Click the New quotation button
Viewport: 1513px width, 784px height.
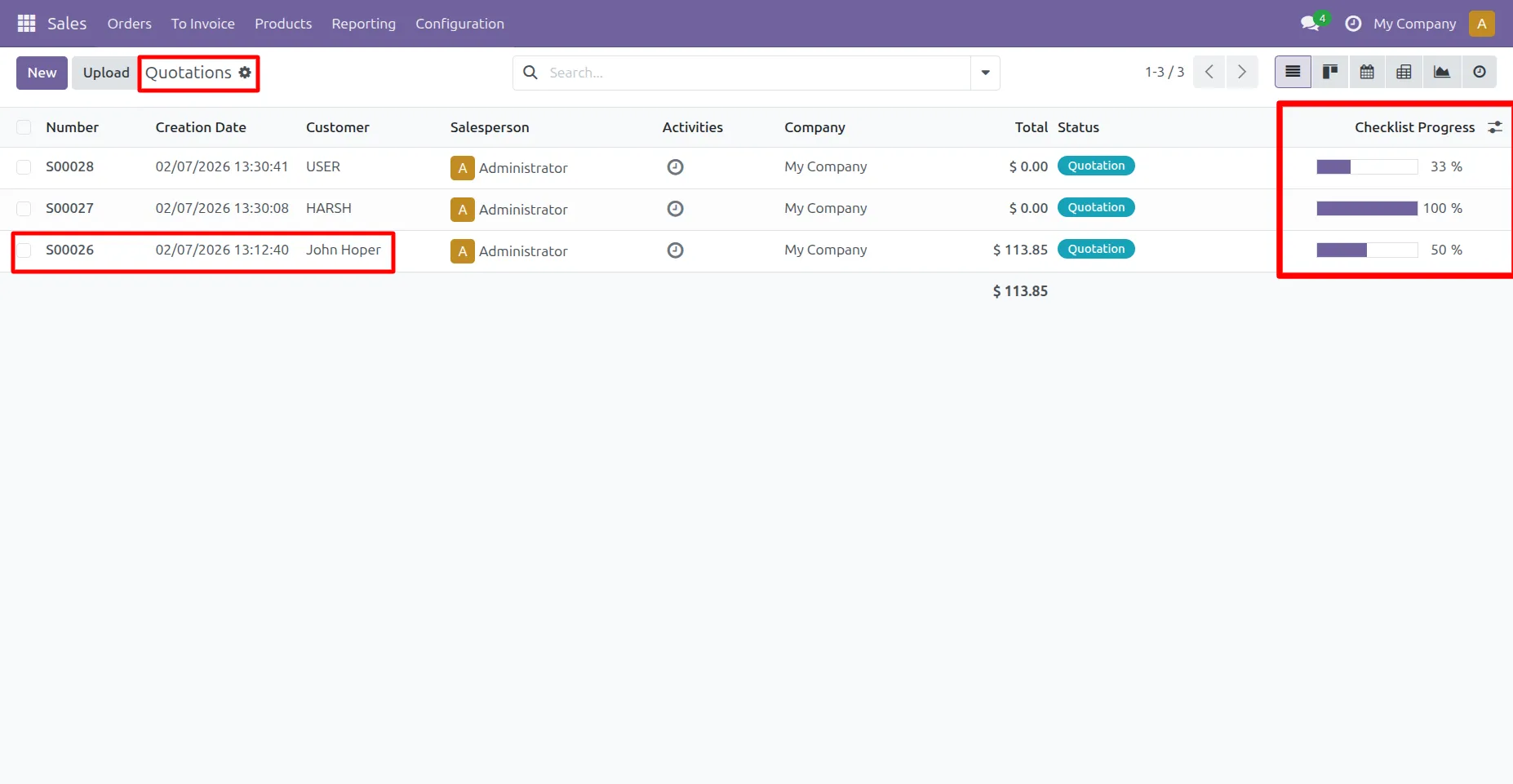pyautogui.click(x=42, y=73)
